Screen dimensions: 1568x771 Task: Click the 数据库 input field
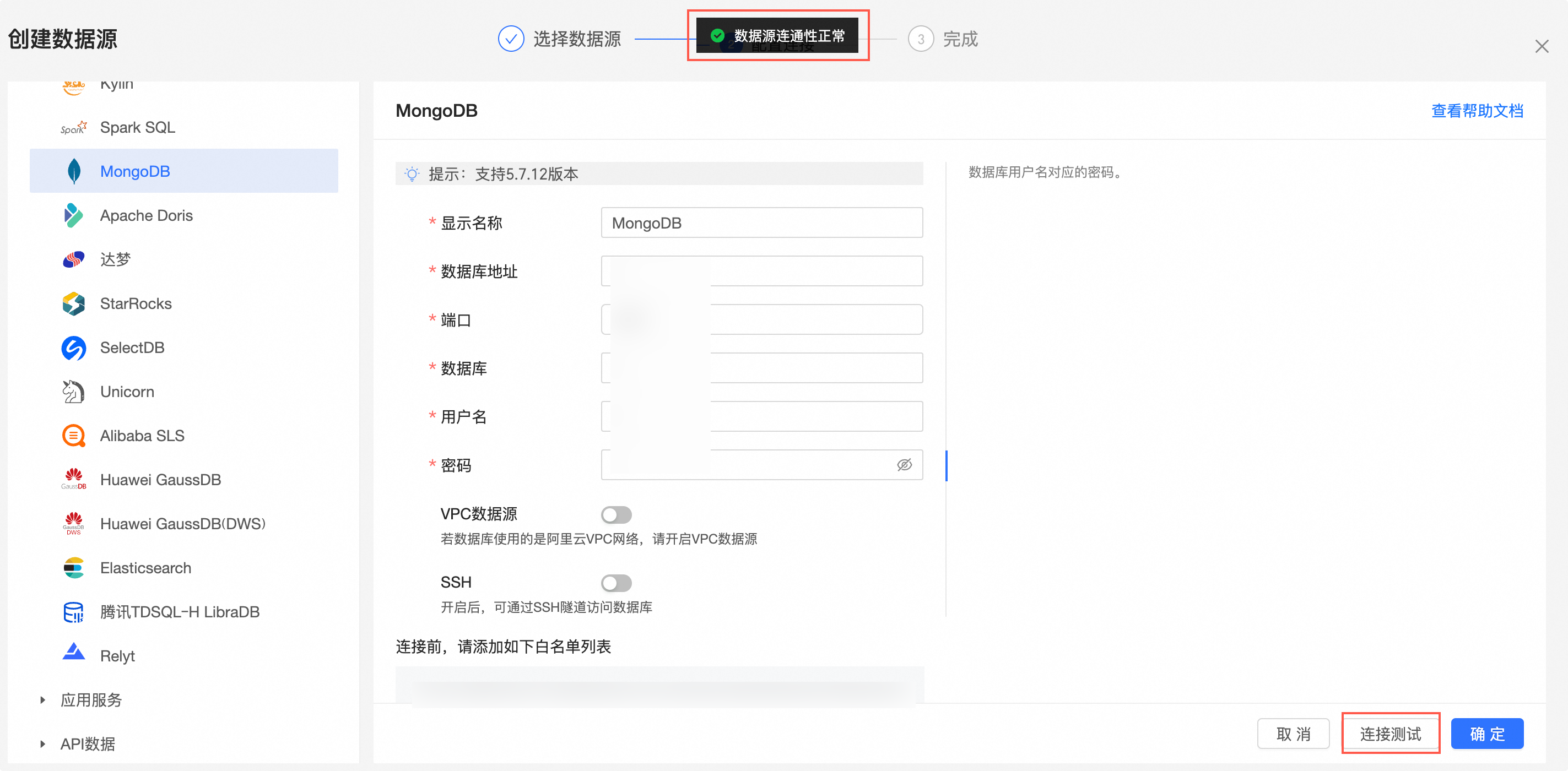(x=761, y=367)
